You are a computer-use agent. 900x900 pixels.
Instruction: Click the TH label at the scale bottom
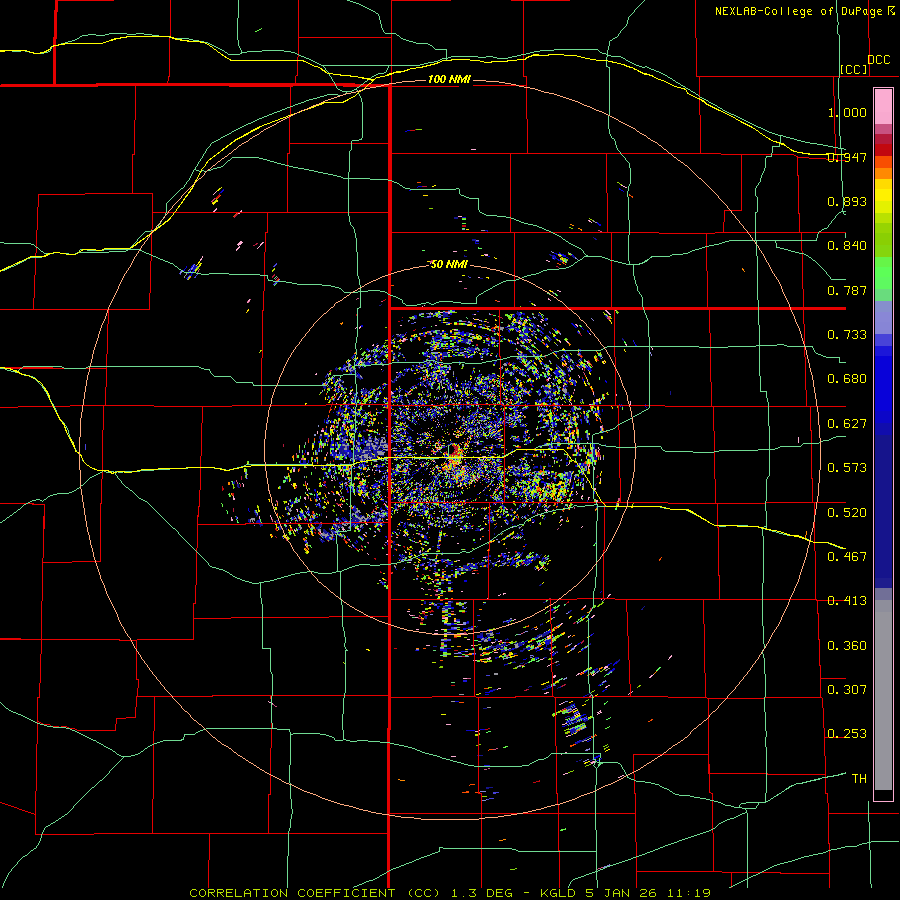point(859,779)
